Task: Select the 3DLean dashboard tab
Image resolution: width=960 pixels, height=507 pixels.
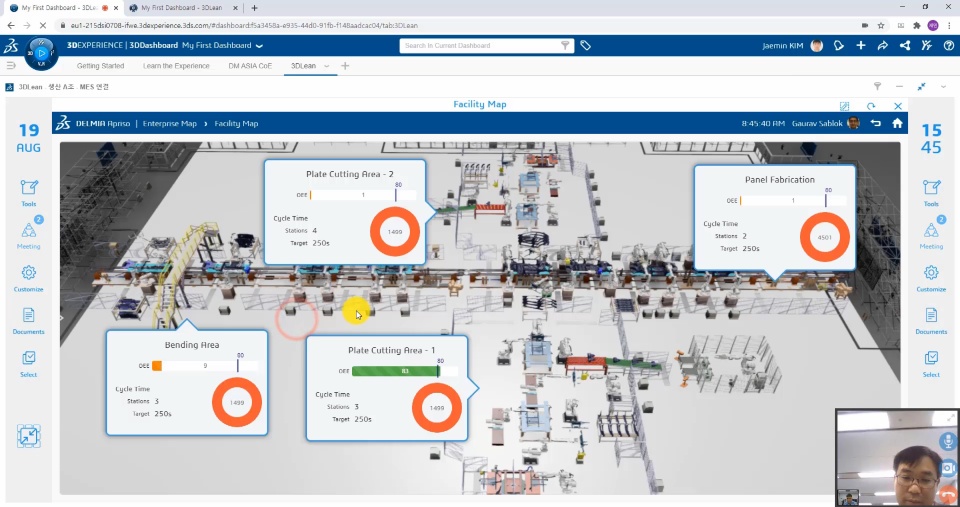Action: (x=303, y=66)
